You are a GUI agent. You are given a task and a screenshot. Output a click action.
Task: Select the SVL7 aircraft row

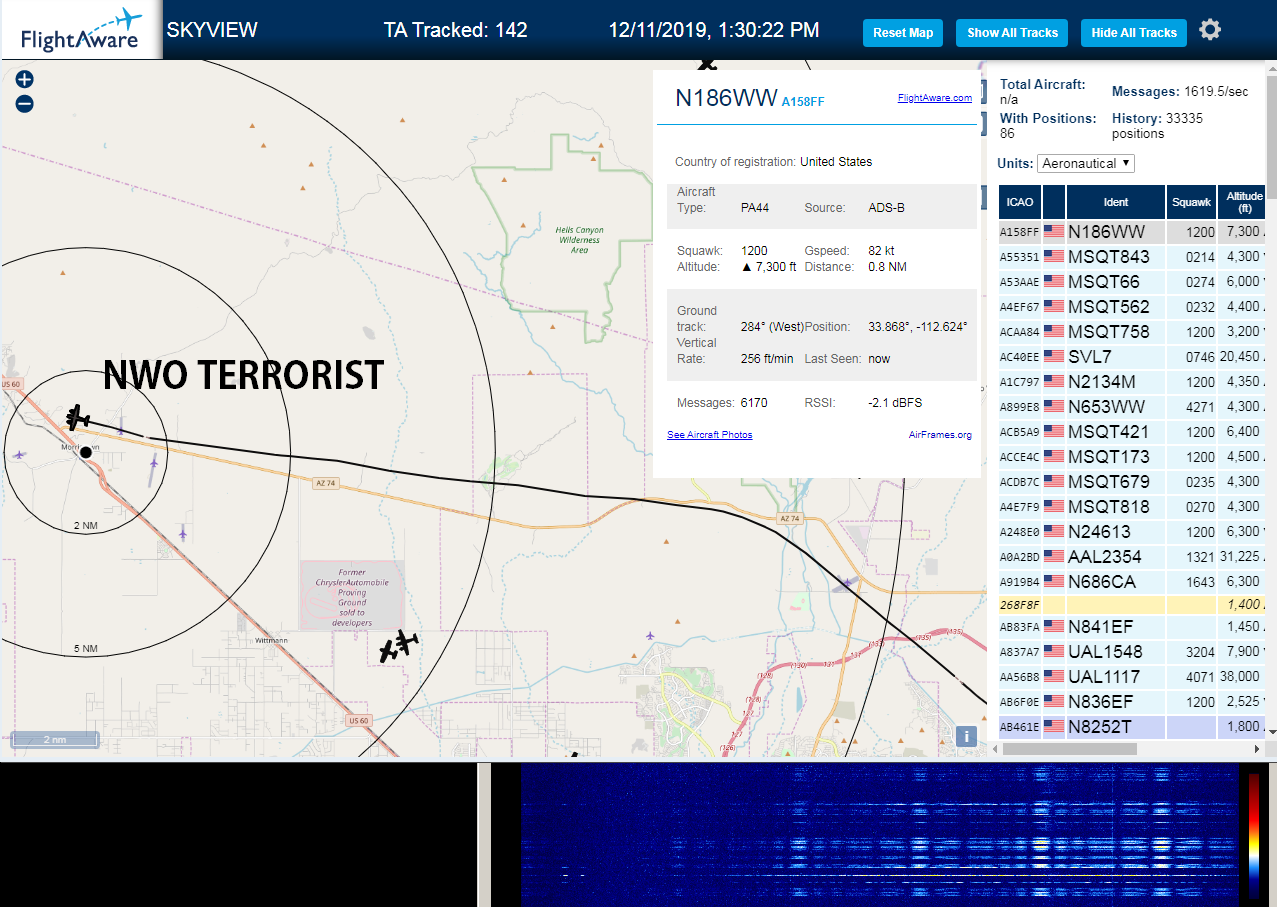pyautogui.click(x=1133, y=357)
